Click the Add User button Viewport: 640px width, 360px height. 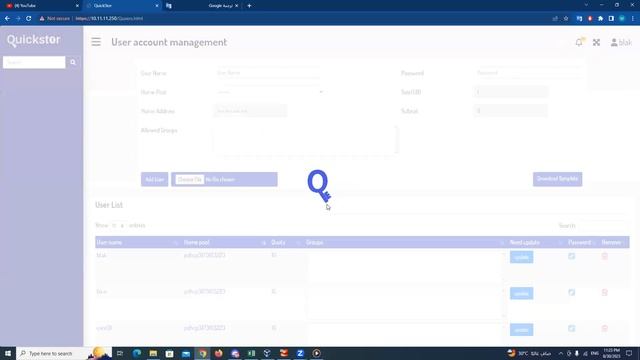tap(154, 179)
